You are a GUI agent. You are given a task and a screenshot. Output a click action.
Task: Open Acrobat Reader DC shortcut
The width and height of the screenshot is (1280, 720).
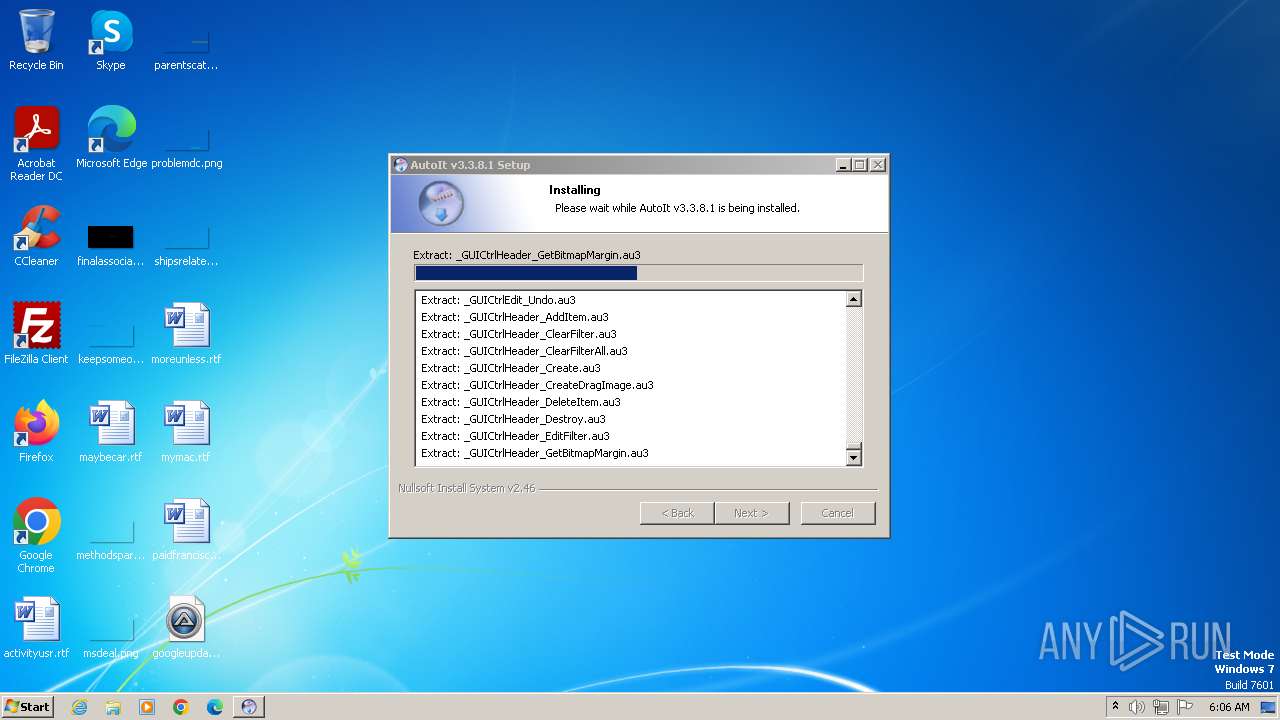pyautogui.click(x=36, y=143)
